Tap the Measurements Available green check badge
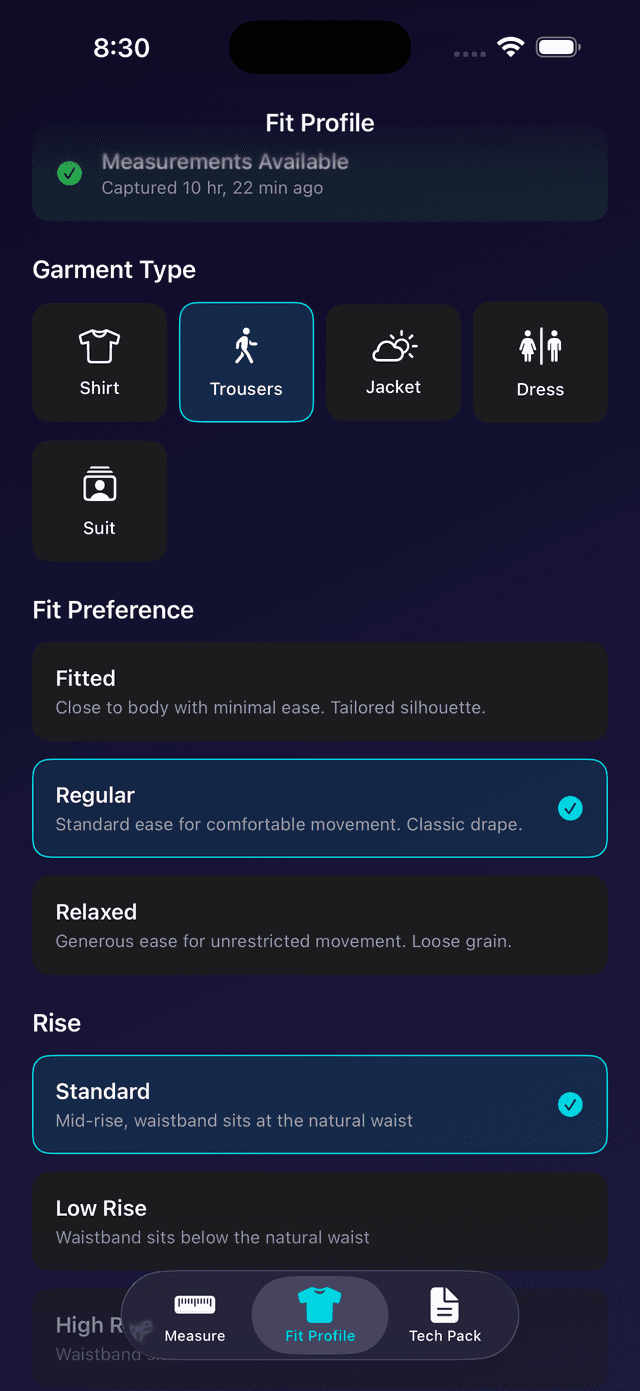 69,172
